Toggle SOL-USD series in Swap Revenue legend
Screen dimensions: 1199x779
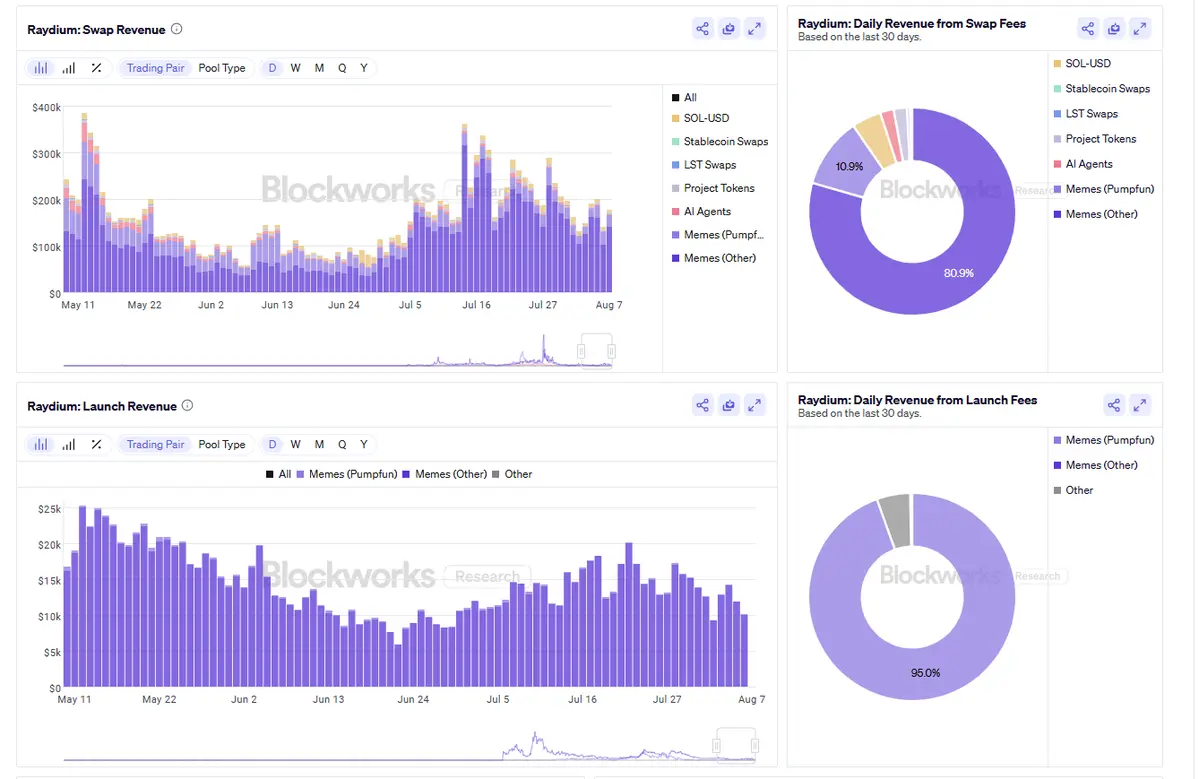pos(700,118)
